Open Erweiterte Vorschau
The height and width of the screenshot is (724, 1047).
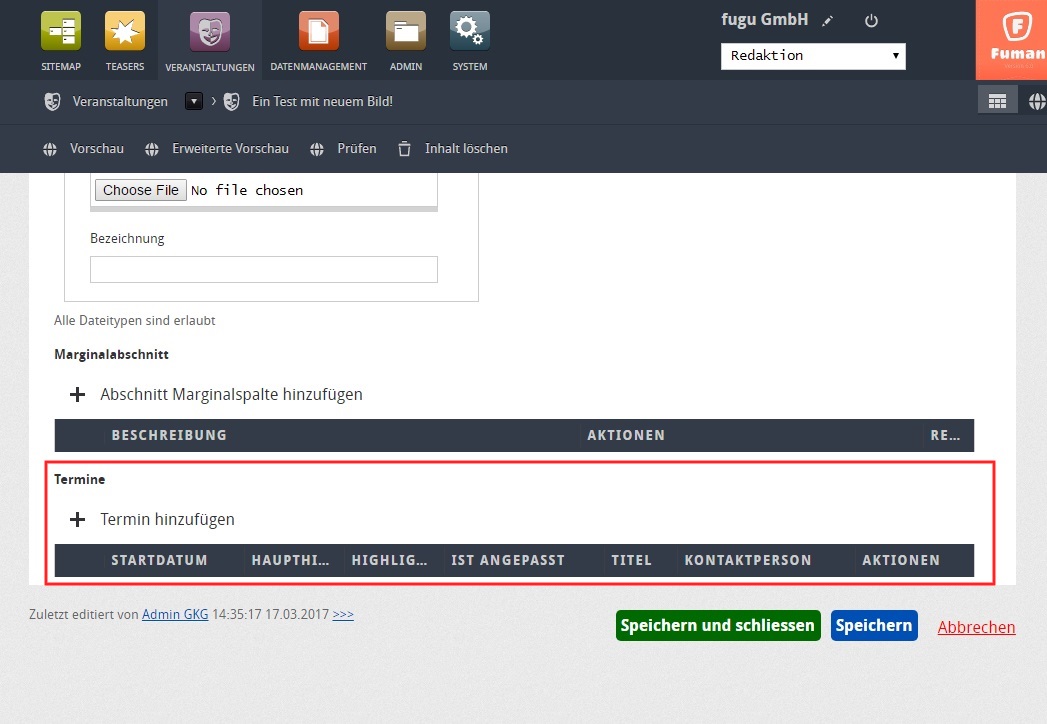[x=217, y=149]
